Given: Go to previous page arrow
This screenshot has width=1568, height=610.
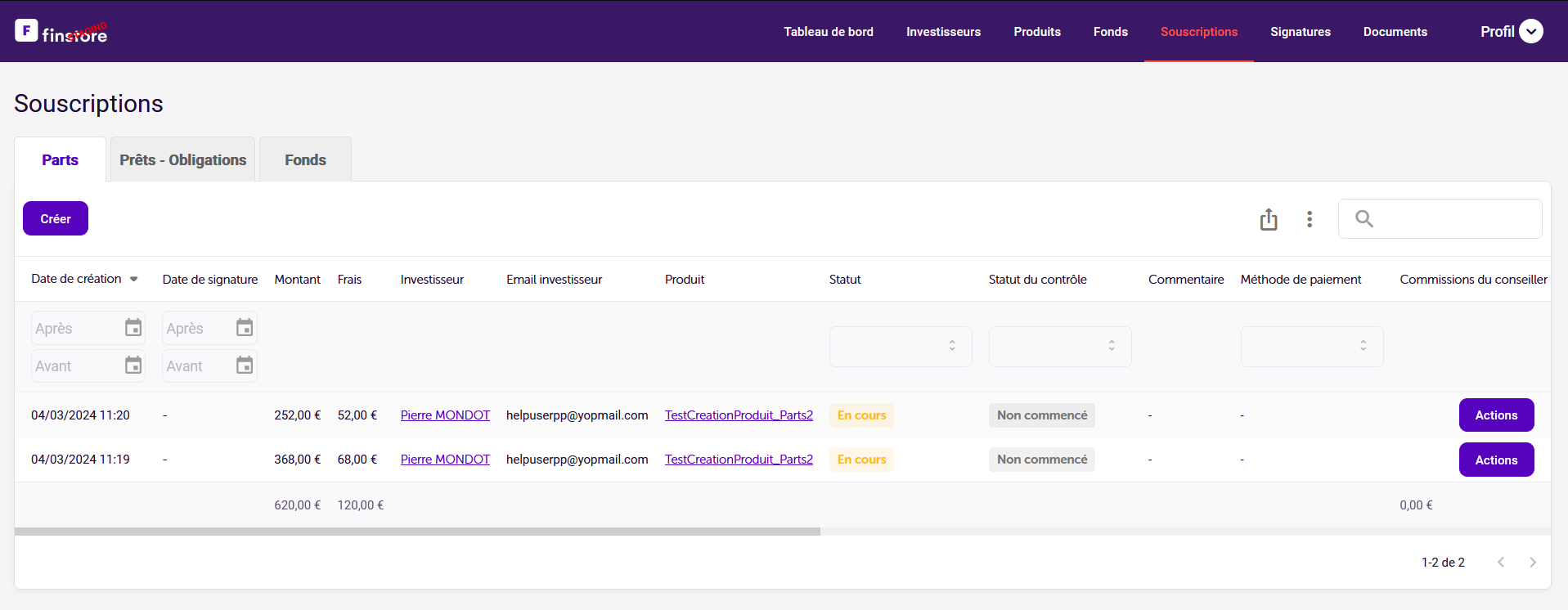Looking at the screenshot, I should 1501,563.
